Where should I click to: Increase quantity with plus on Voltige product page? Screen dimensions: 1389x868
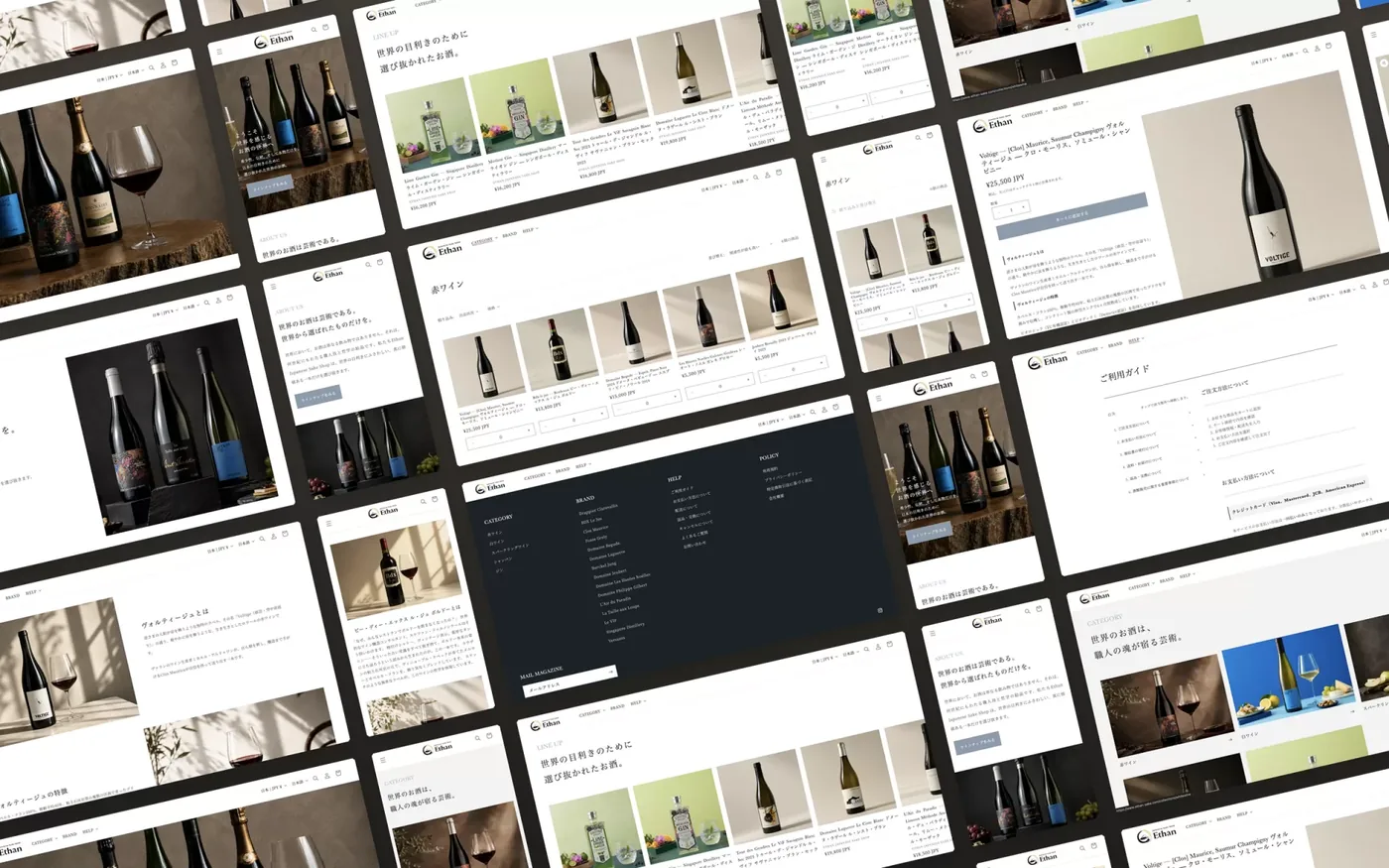1023,206
